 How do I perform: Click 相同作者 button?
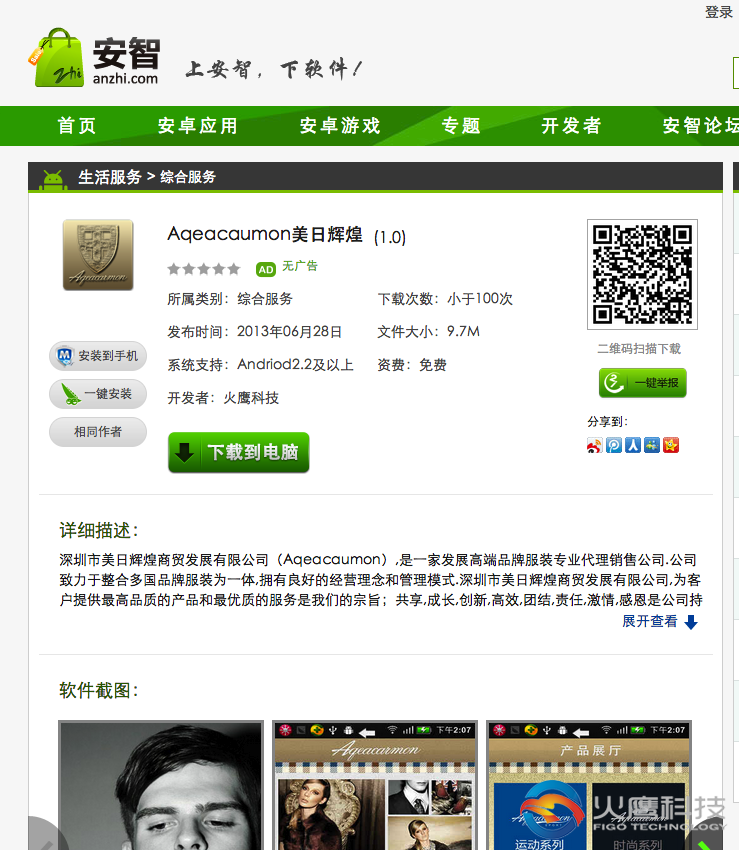pyautogui.click(x=98, y=432)
